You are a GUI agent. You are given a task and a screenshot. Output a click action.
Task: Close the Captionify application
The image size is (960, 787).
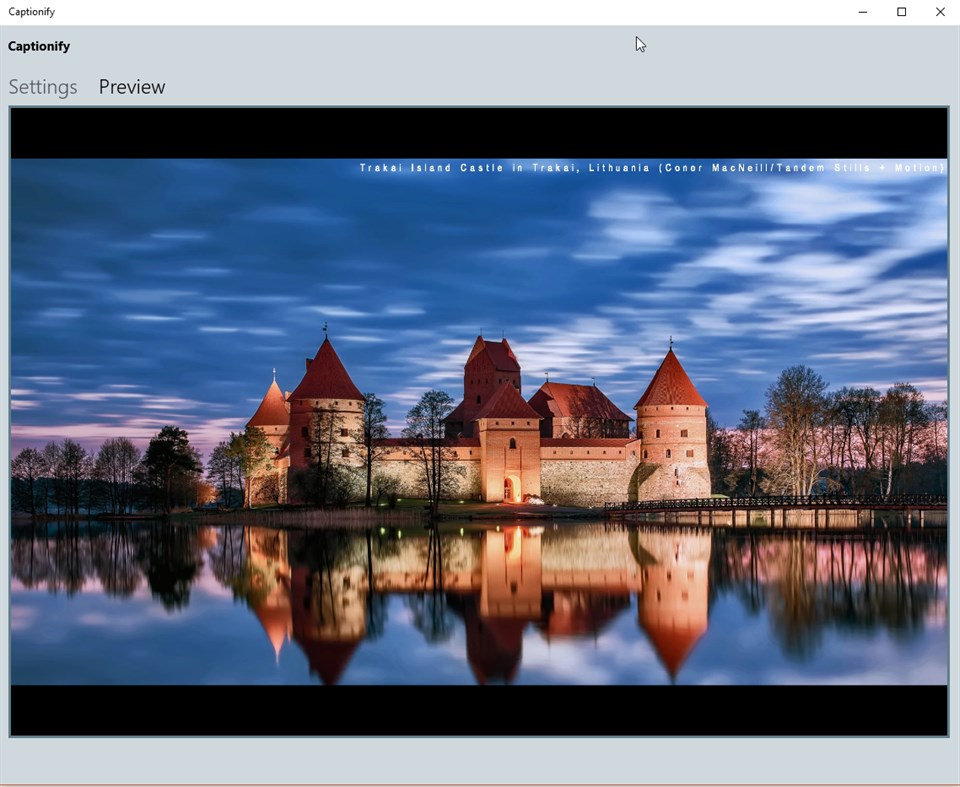(x=939, y=11)
